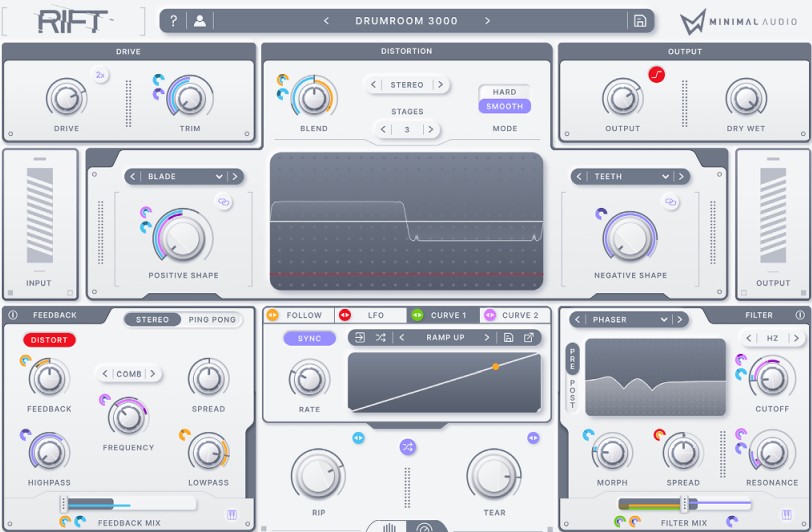Switch feedback to Ping Pong mode
Viewport: 812px width, 532px height.
coord(212,320)
